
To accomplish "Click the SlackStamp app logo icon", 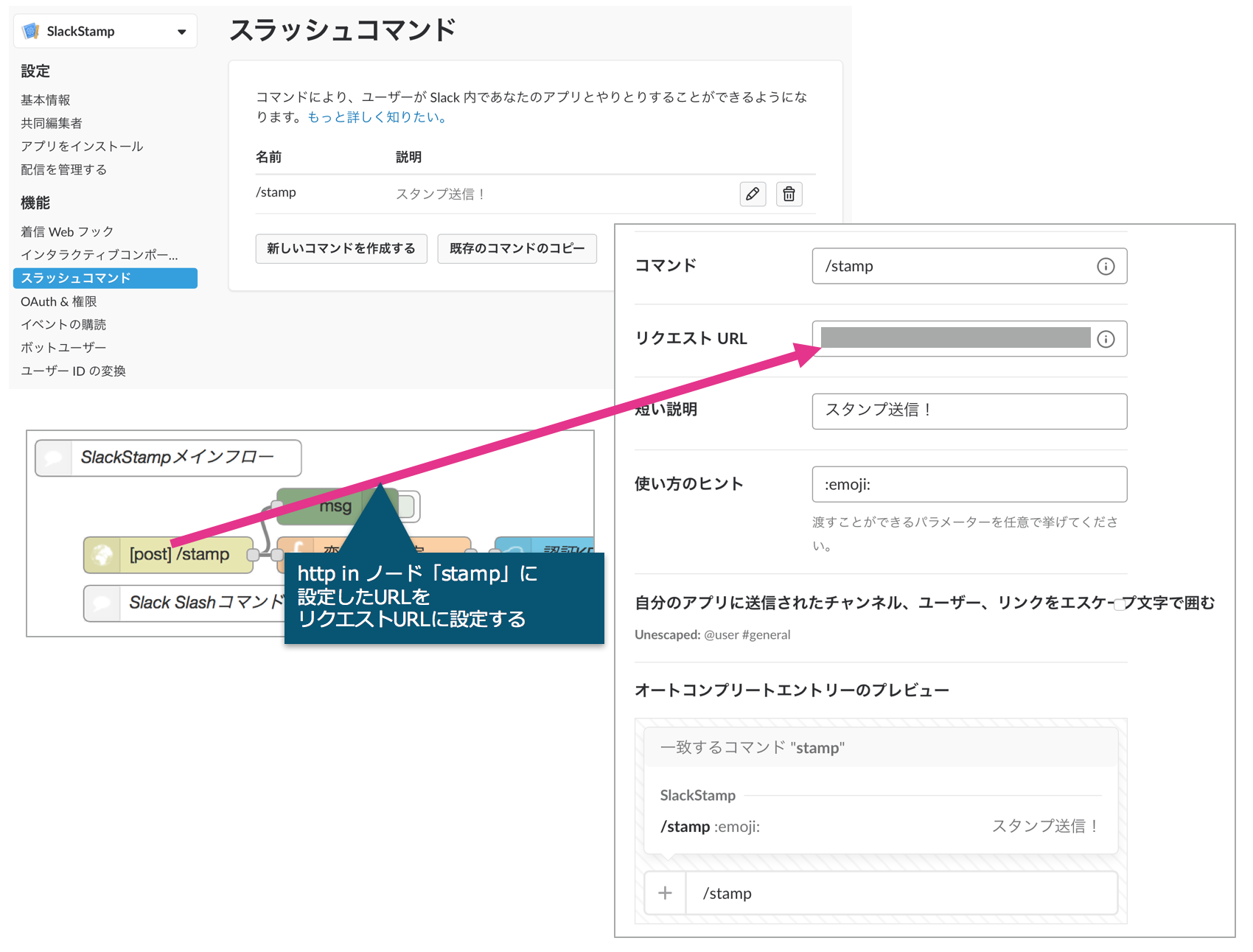I will pos(31,31).
